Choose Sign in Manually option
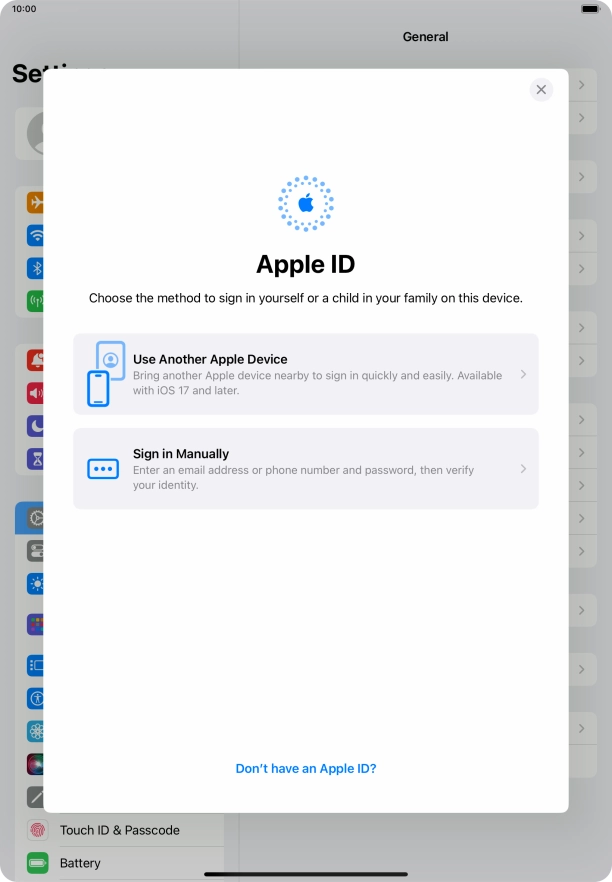The height and width of the screenshot is (882, 612). tap(306, 469)
